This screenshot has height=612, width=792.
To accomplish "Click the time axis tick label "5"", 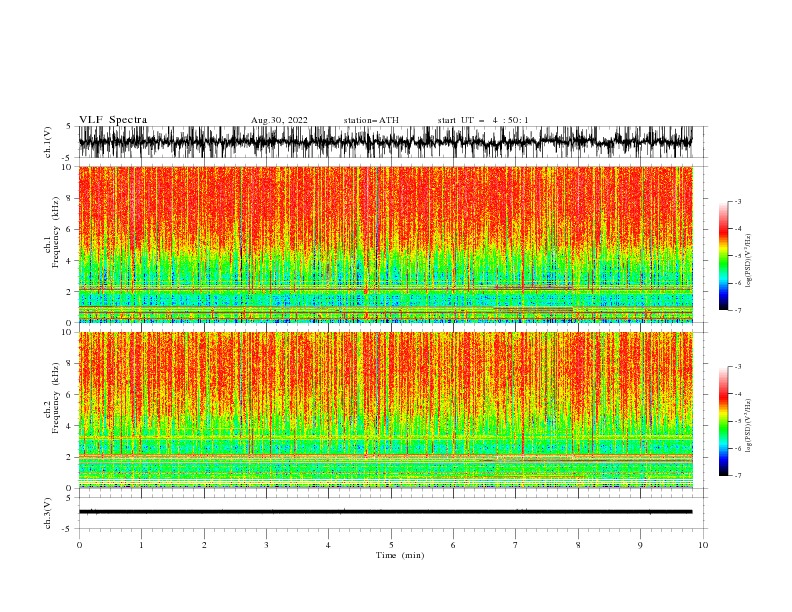I will pyautogui.click(x=391, y=545).
